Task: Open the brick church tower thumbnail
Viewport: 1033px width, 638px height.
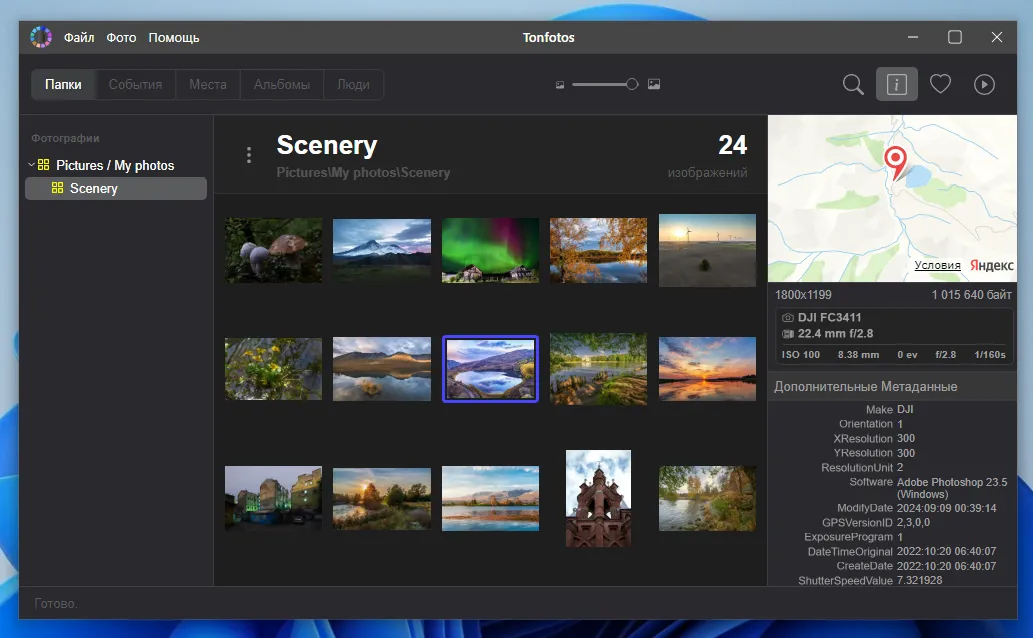Action: pyautogui.click(x=598, y=497)
